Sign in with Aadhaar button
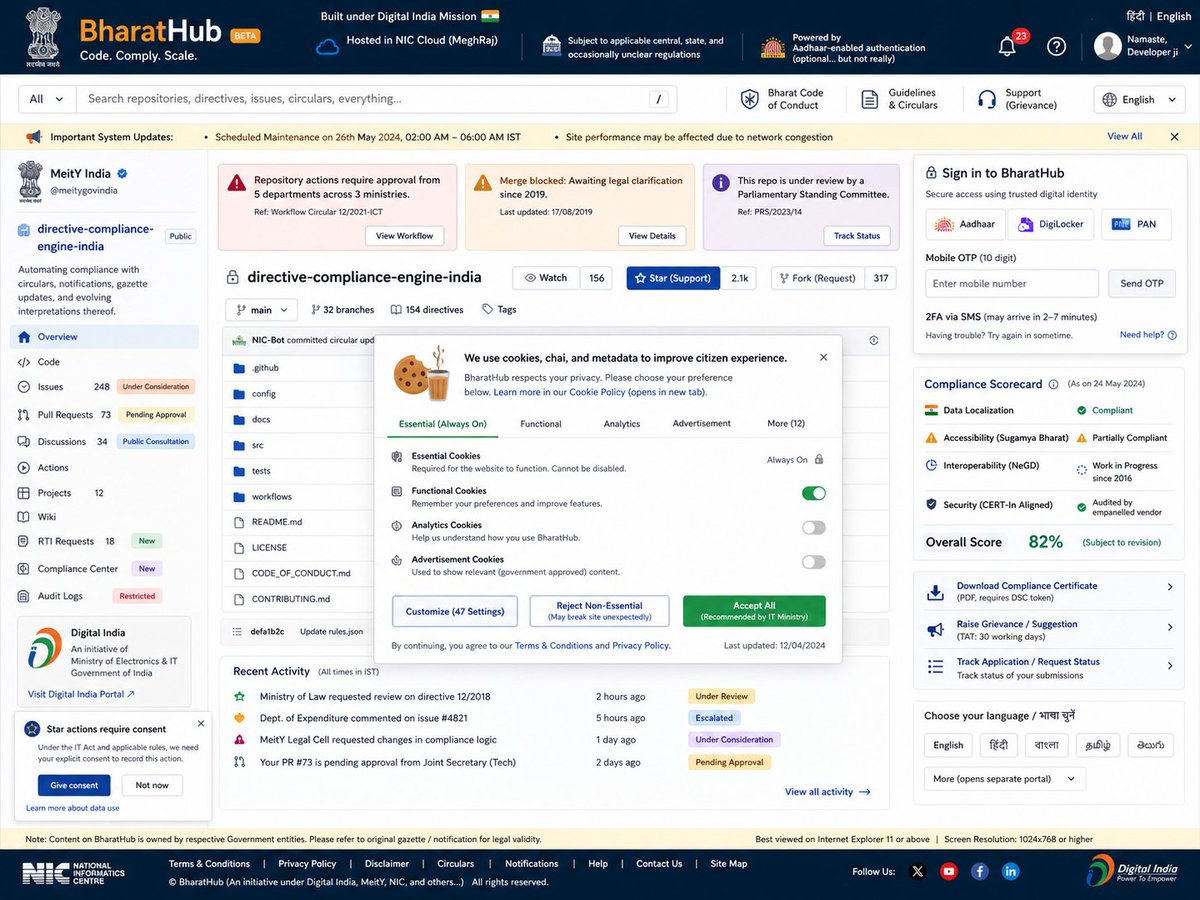Viewport: 1200px width, 900px height. click(965, 225)
